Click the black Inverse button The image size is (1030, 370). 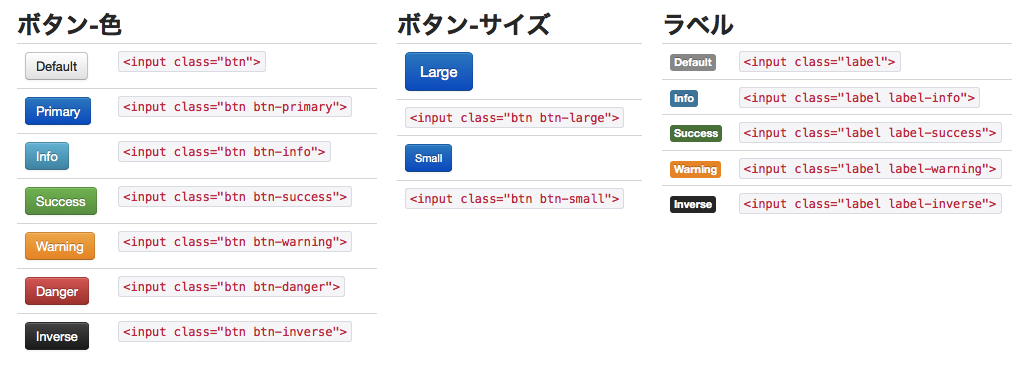(x=57, y=336)
